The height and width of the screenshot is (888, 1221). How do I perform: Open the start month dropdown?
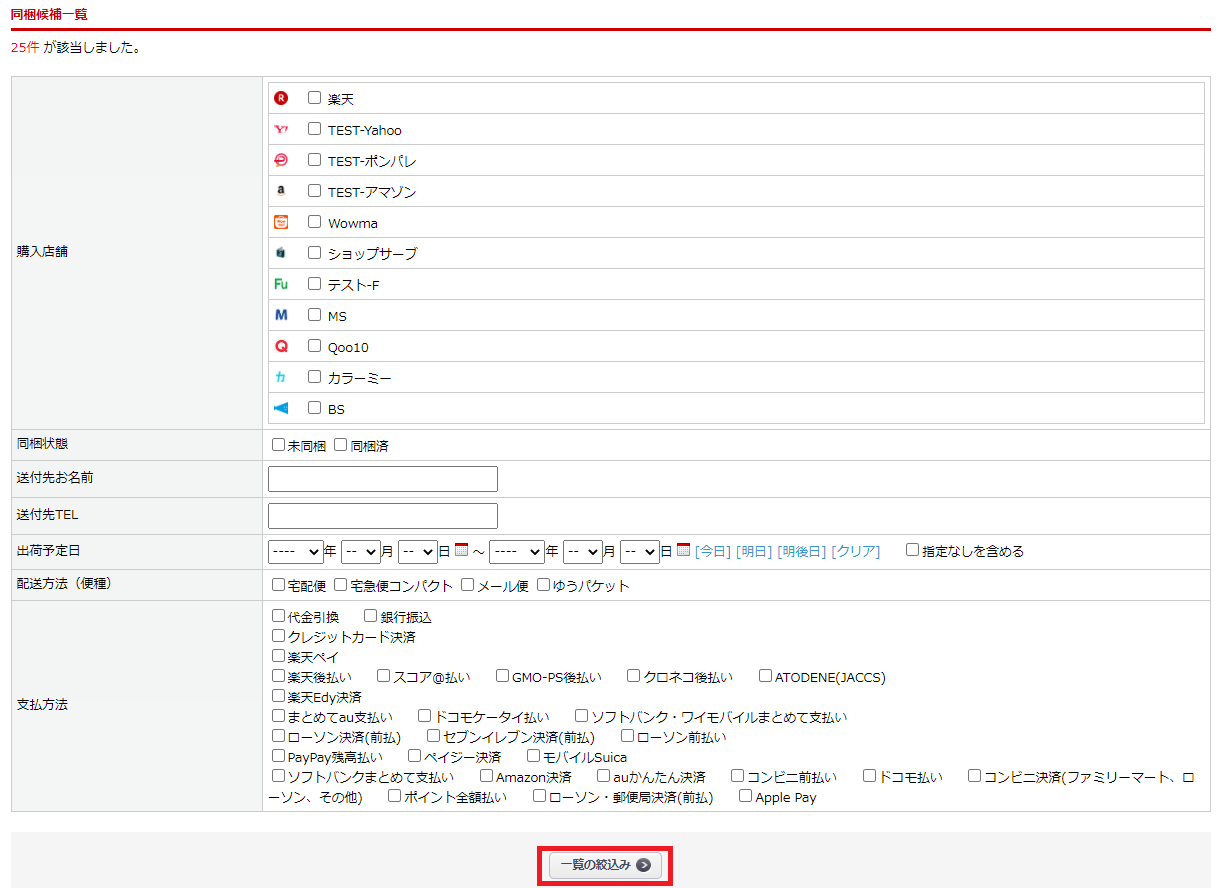360,551
